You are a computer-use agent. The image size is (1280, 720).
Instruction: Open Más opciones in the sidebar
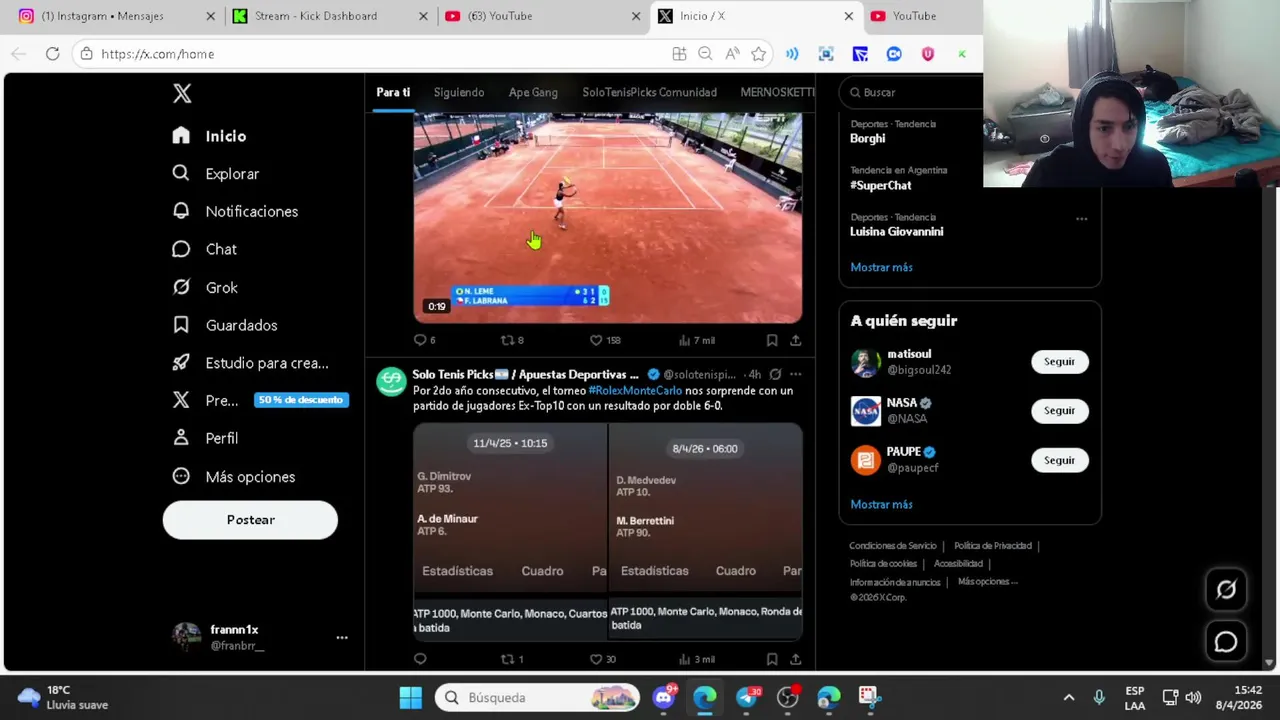(x=234, y=477)
